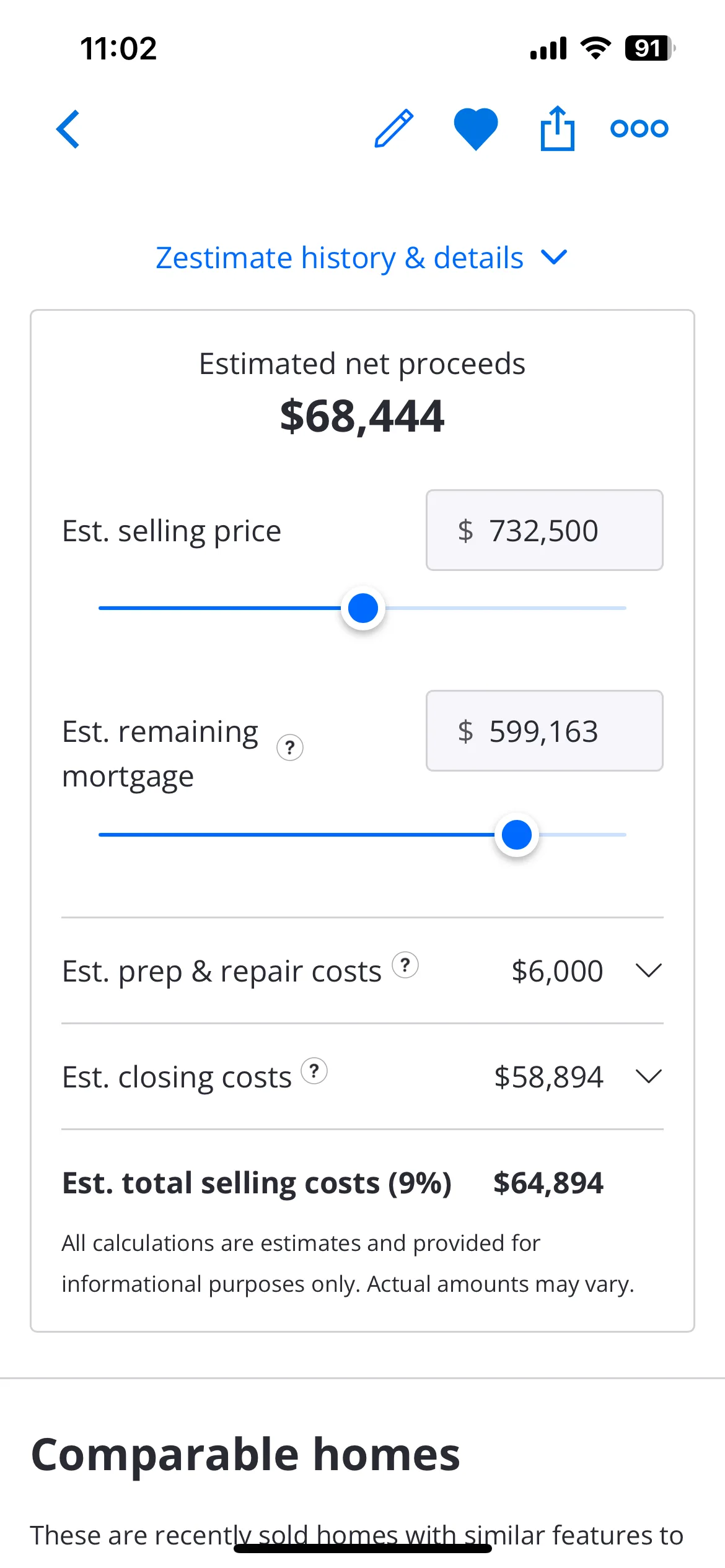Expand Zestimate history & details
The image size is (725, 1568).
(362, 258)
